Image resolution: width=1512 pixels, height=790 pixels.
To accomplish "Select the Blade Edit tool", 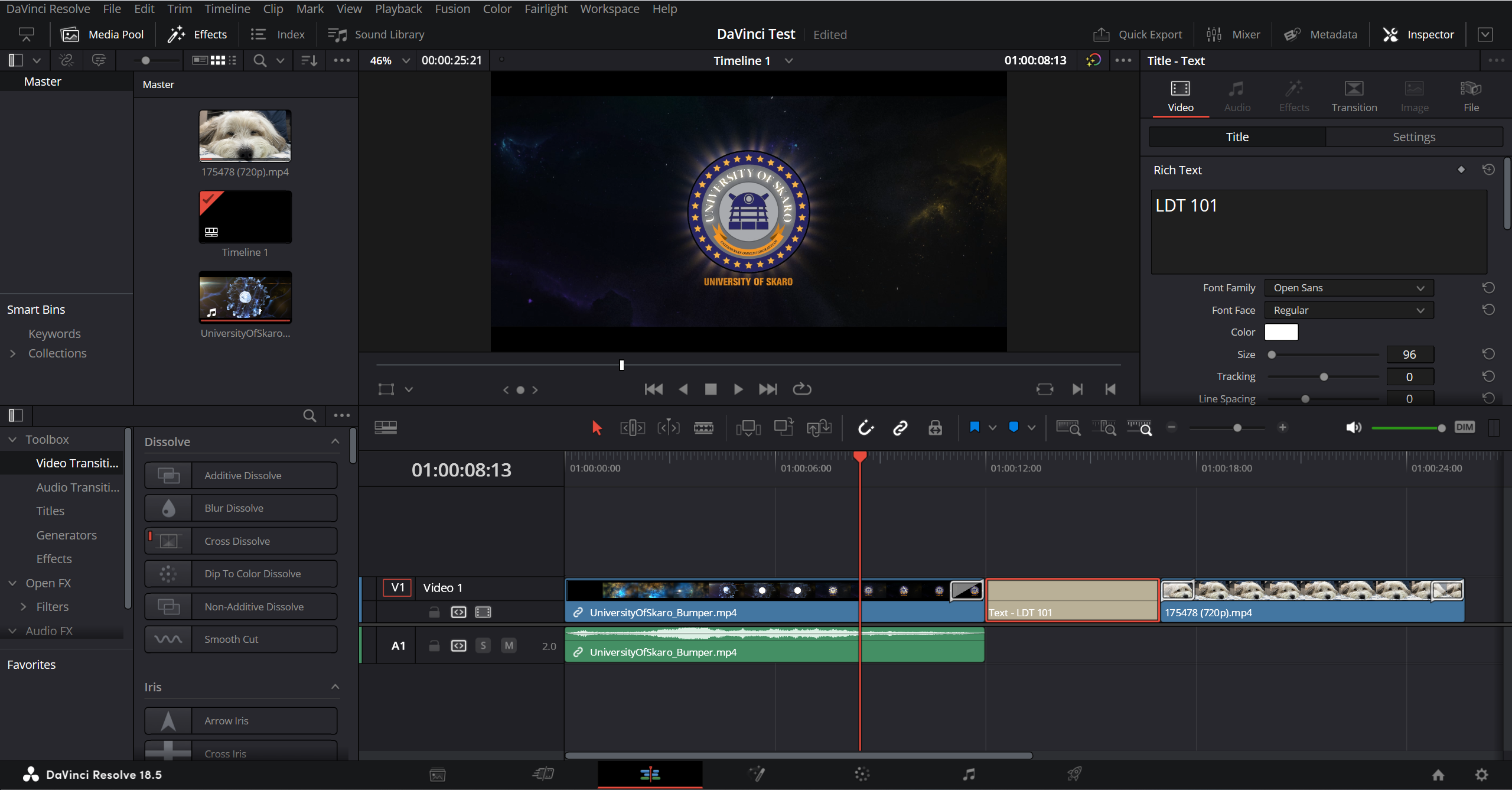I will coord(703,428).
